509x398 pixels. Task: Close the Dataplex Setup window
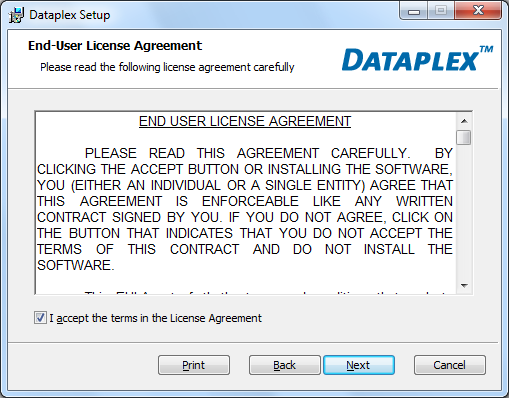coord(478,11)
